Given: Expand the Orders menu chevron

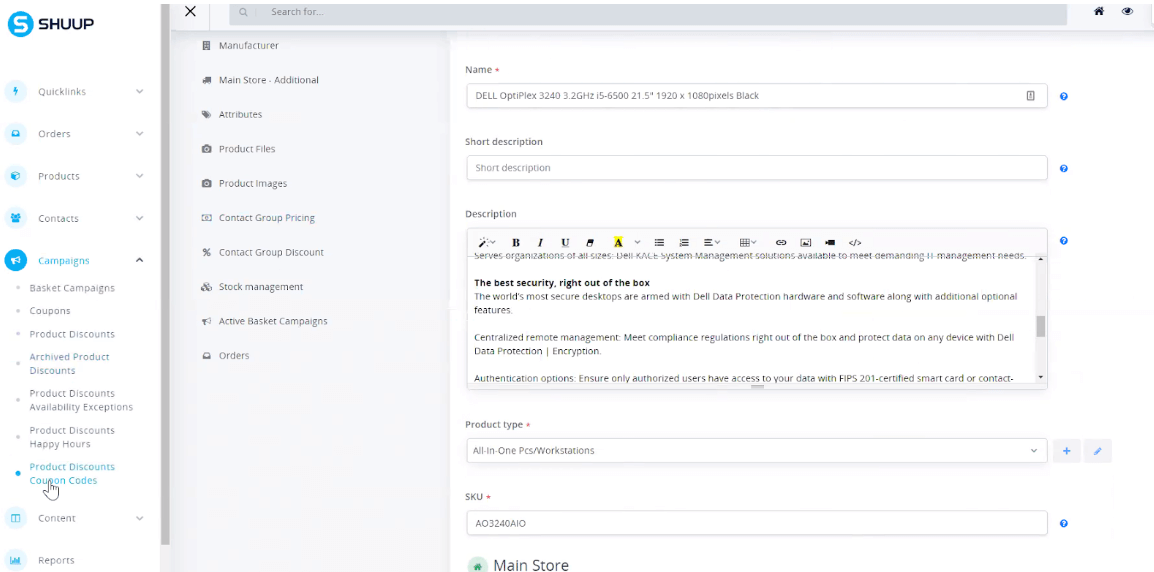Looking at the screenshot, I should (x=139, y=134).
